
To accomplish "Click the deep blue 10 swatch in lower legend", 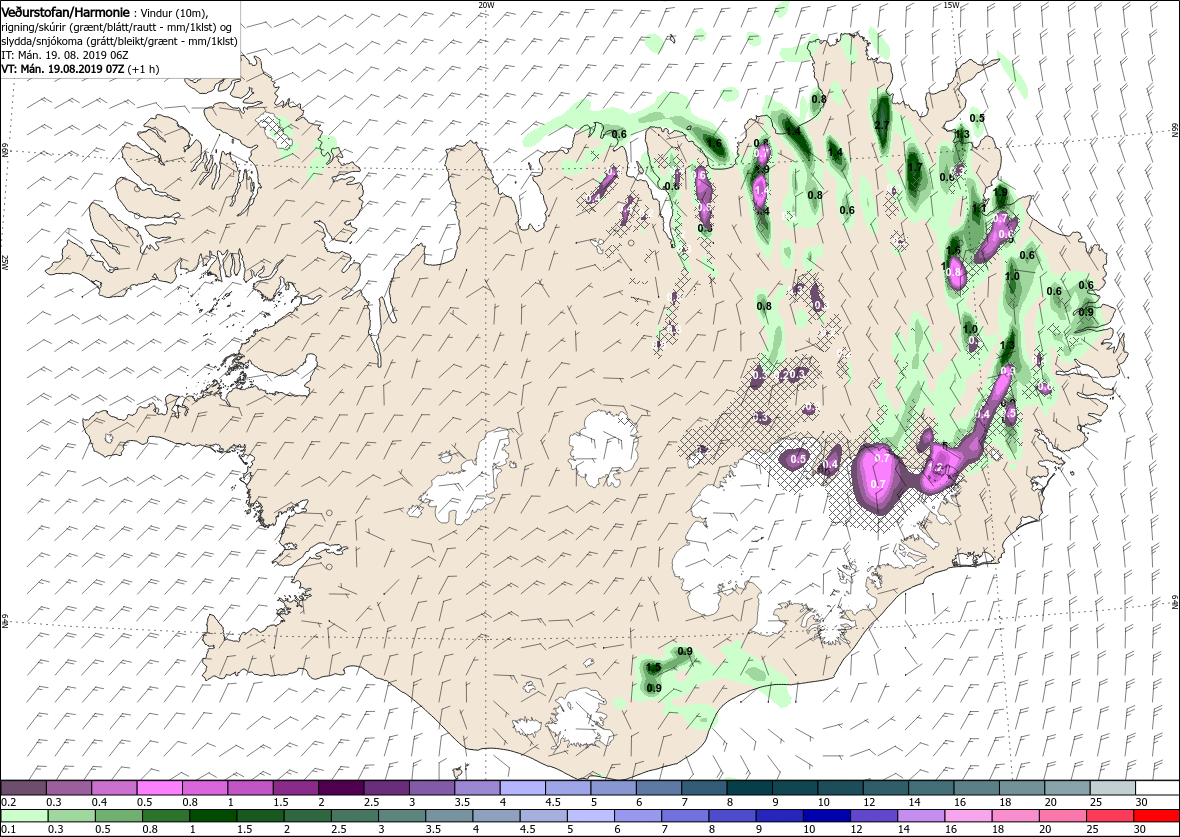I will point(826,816).
